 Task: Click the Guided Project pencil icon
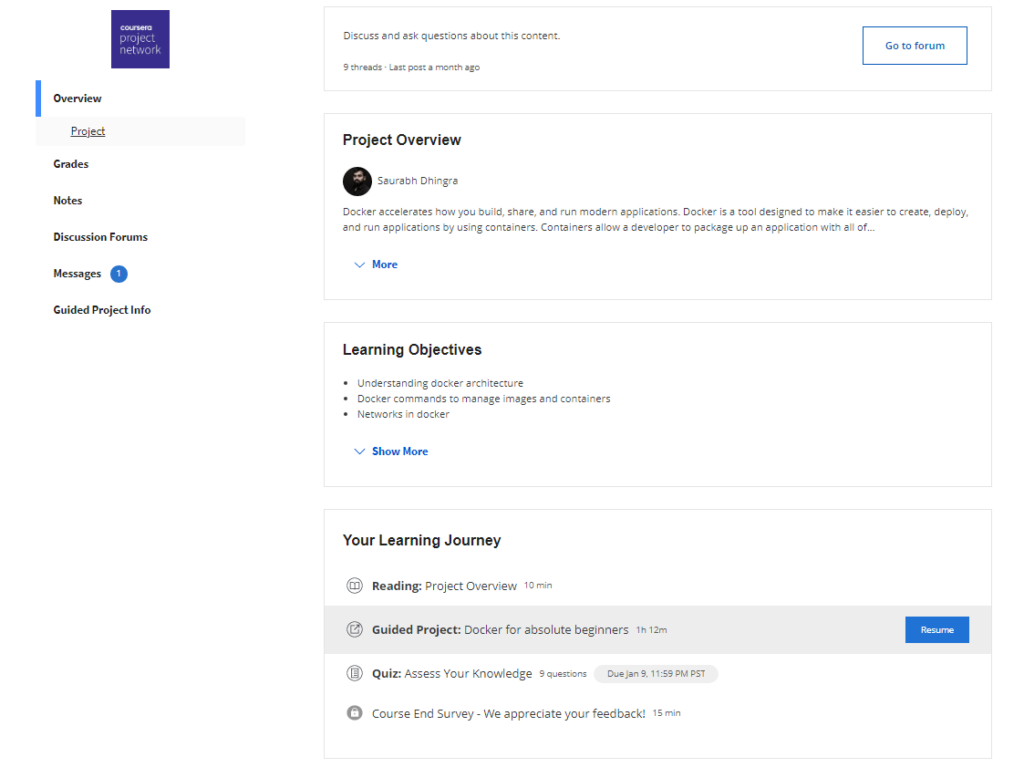click(355, 629)
